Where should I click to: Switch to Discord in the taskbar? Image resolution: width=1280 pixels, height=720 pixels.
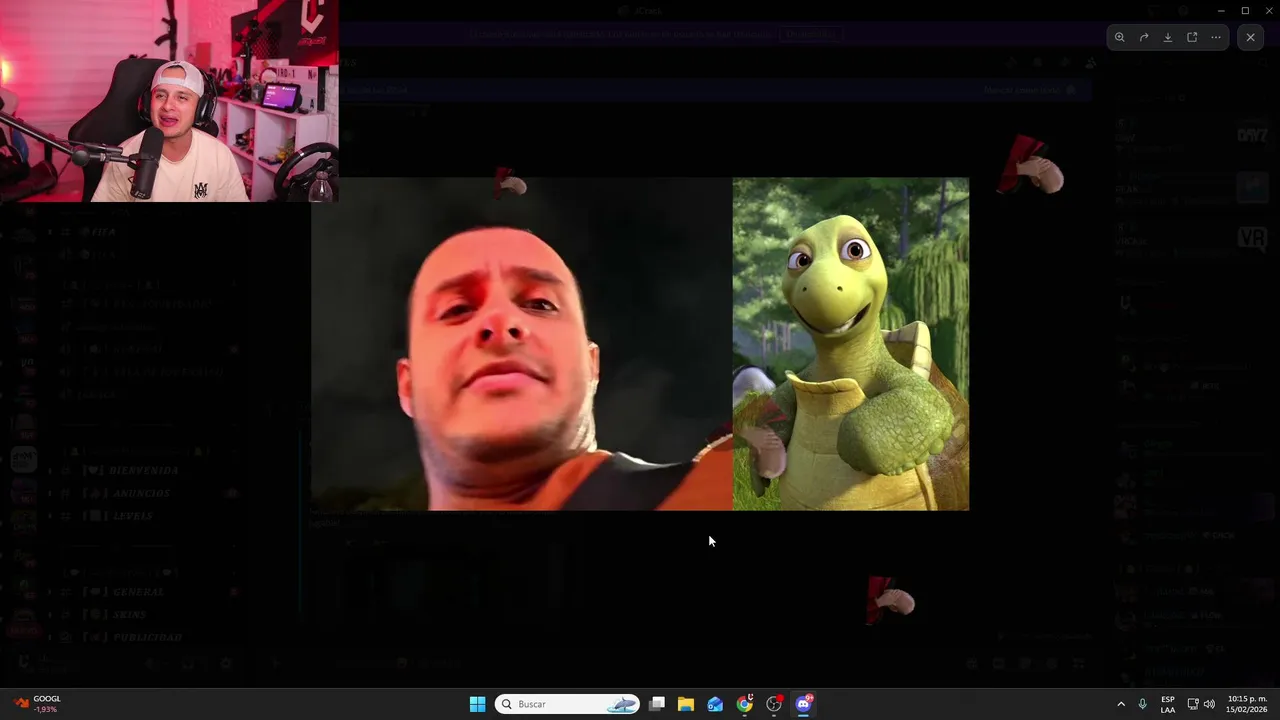click(803, 704)
